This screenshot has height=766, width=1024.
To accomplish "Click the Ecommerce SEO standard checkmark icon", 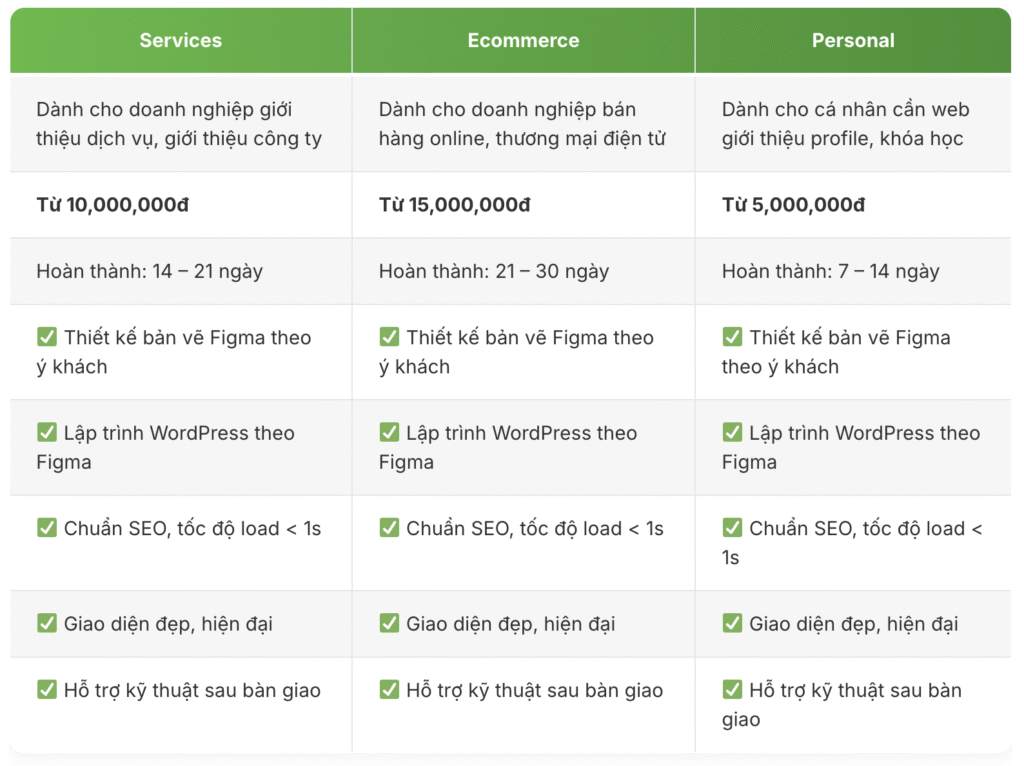I will point(389,528).
